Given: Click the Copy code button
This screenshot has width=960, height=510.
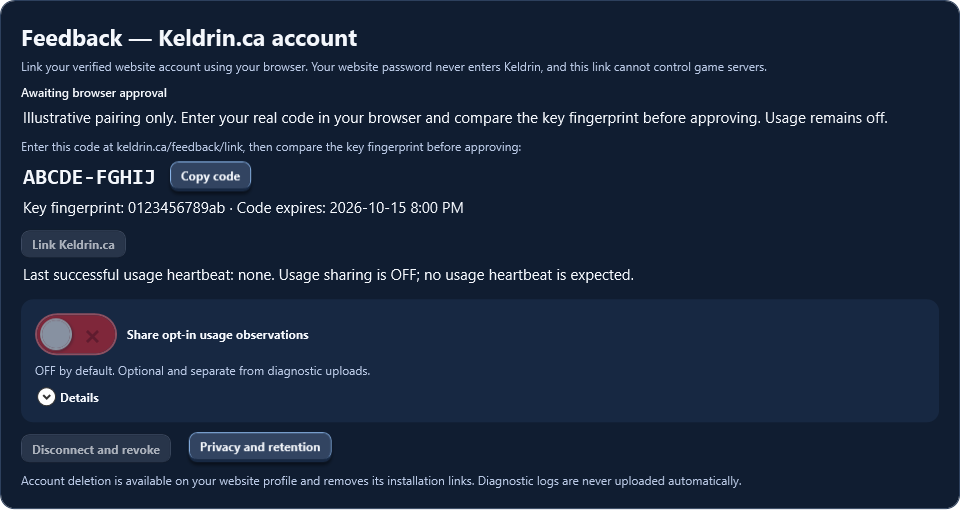Looking at the screenshot, I should 210,176.
